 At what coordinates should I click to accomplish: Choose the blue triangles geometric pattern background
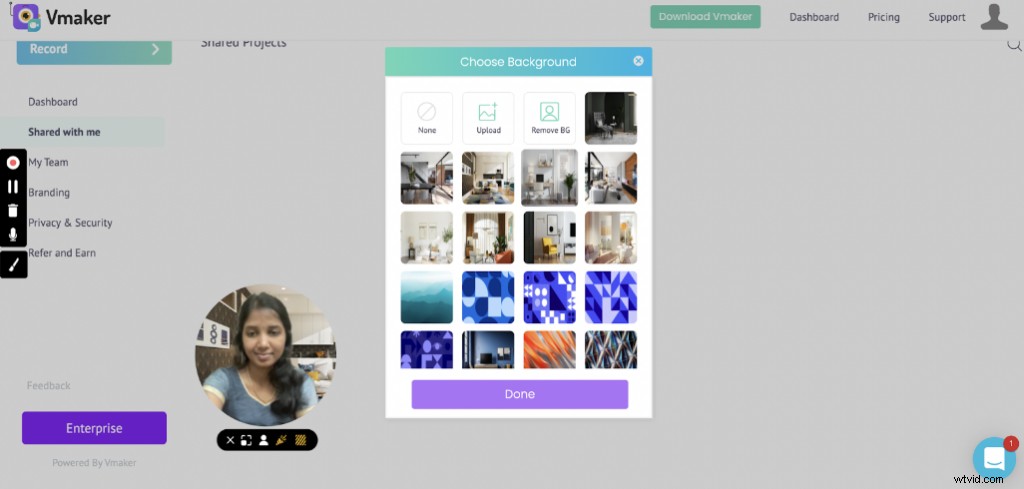point(611,297)
